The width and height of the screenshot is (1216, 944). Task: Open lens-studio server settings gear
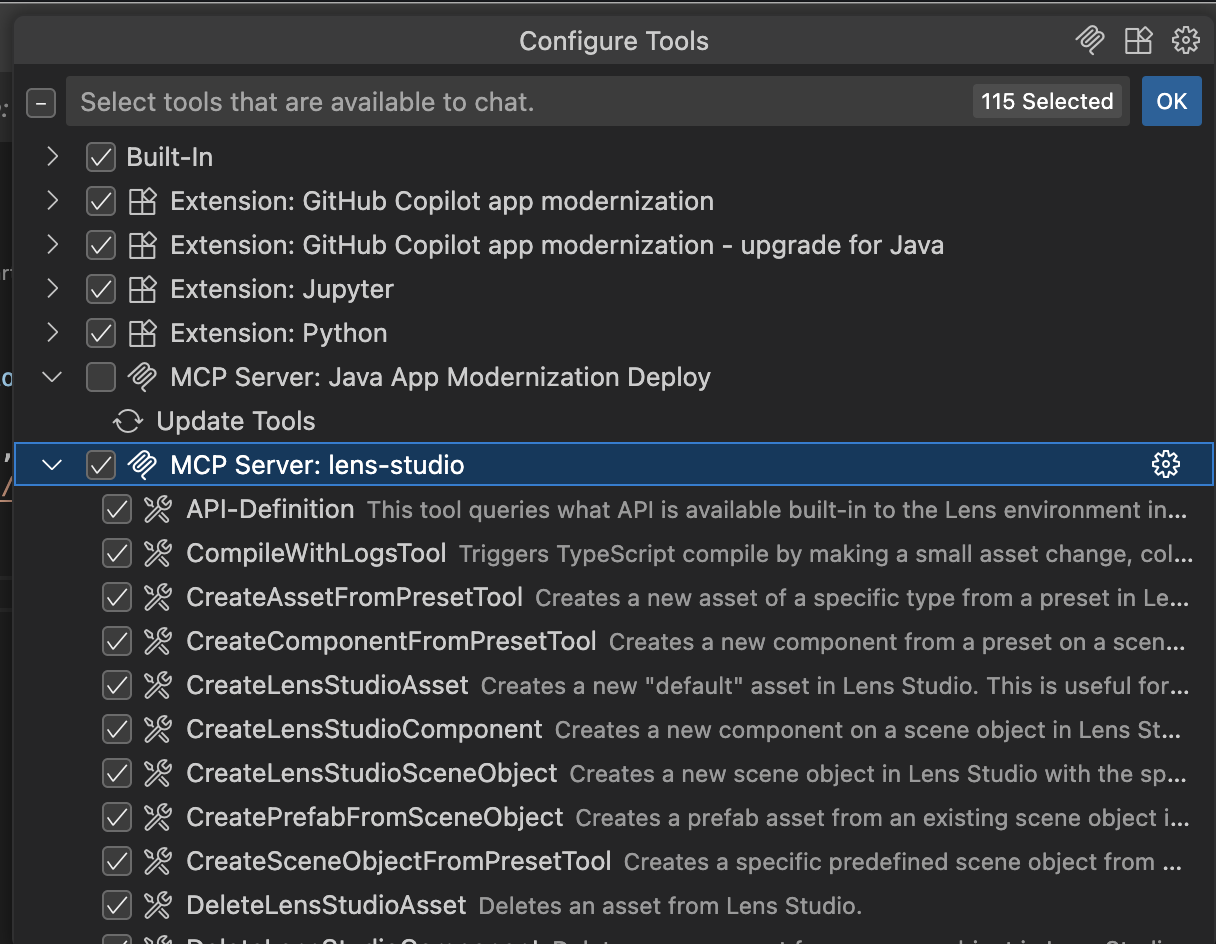pos(1165,464)
